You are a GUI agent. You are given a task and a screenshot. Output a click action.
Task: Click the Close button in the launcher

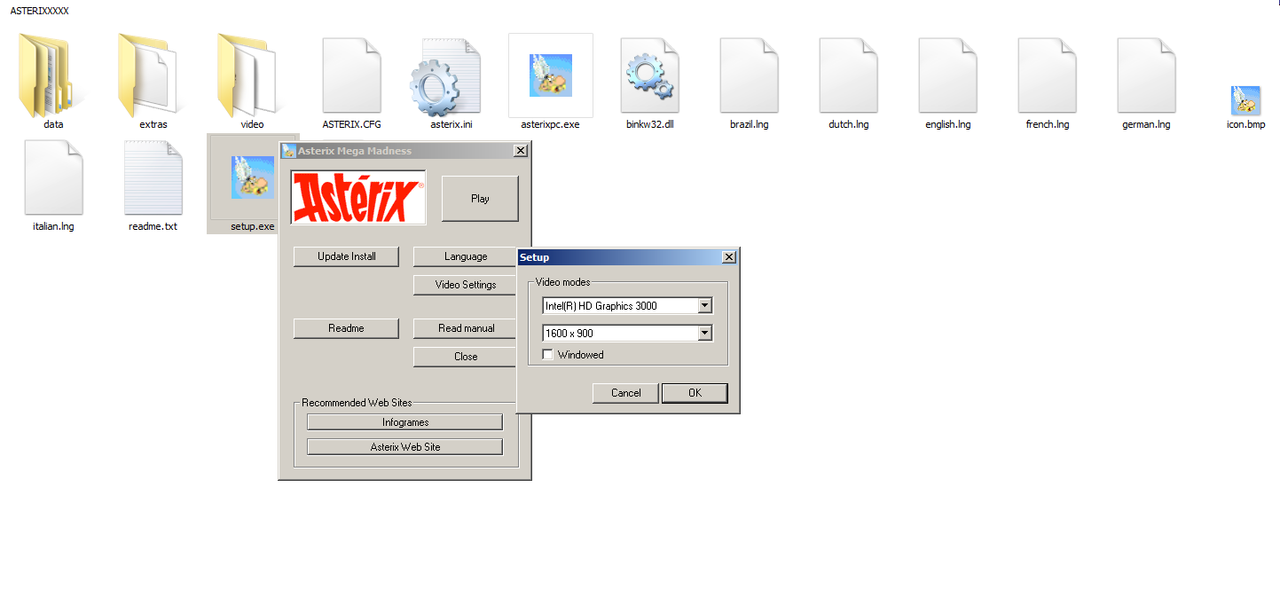(x=466, y=357)
